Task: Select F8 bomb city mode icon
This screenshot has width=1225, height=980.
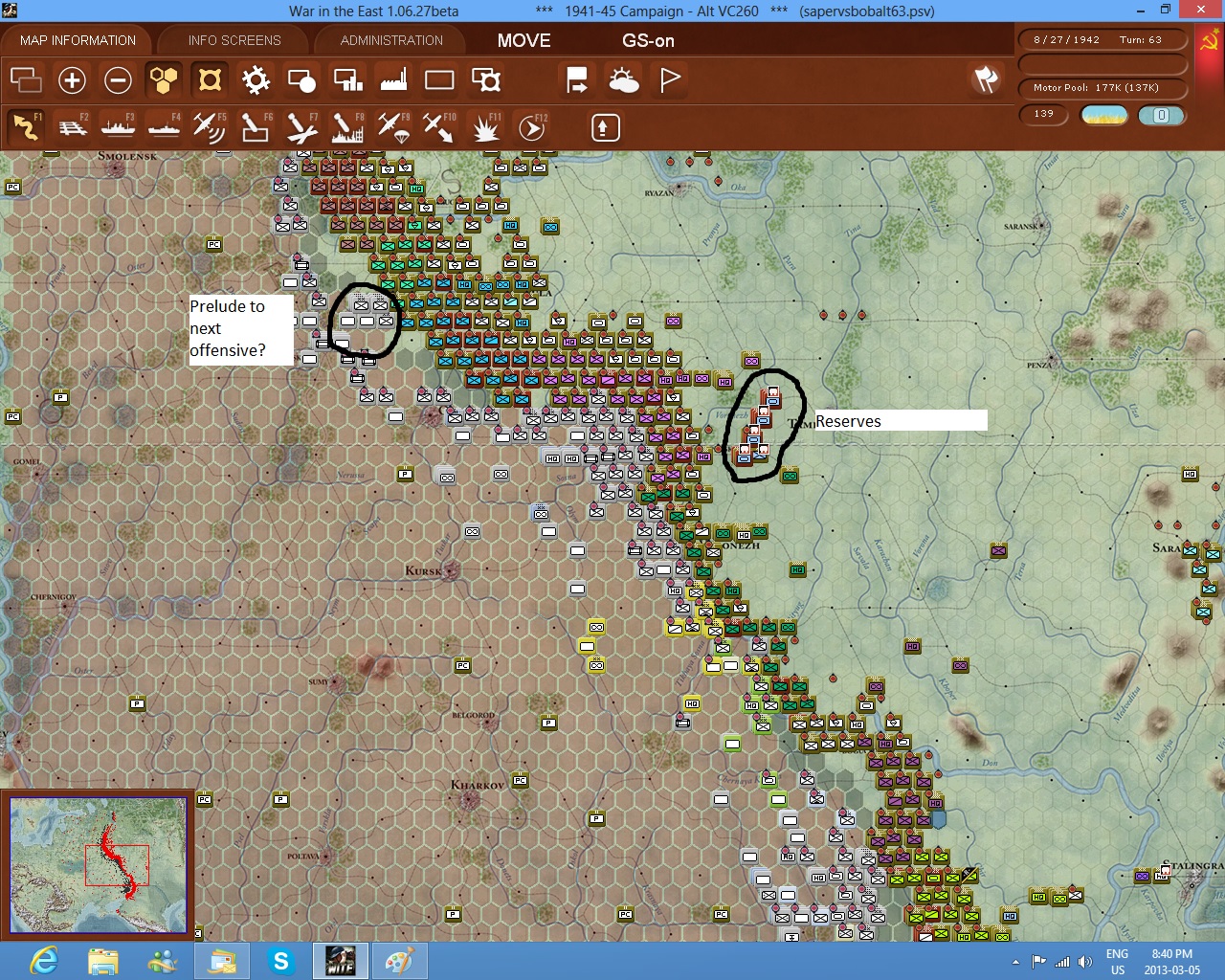Action: pyautogui.click(x=347, y=126)
